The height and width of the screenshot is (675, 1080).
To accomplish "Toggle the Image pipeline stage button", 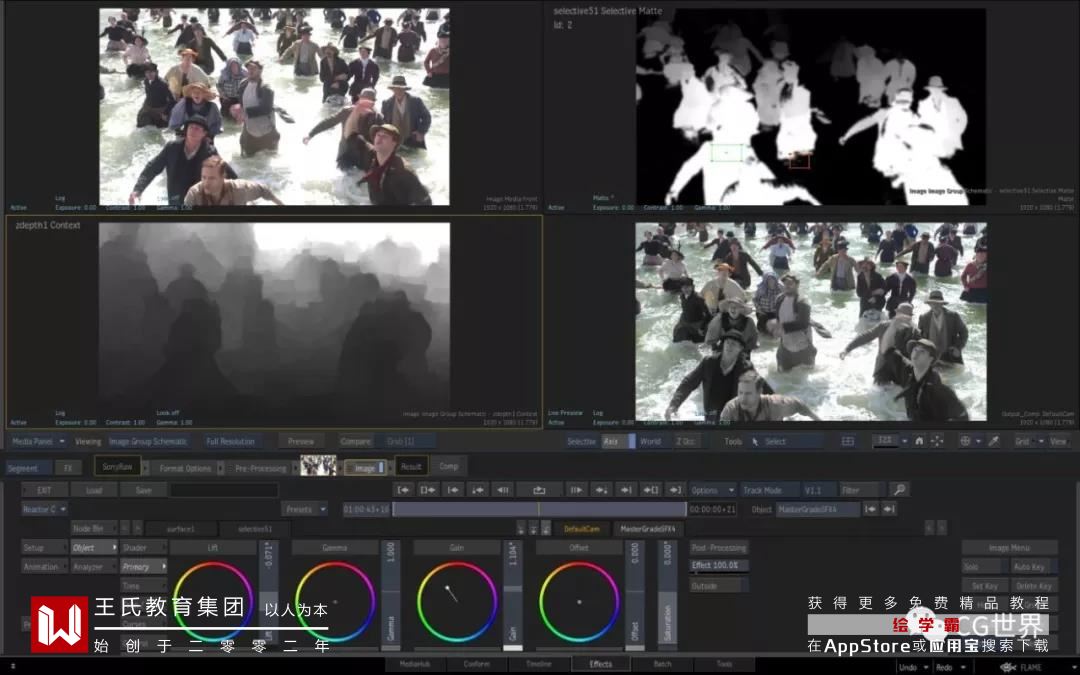I will [x=366, y=468].
